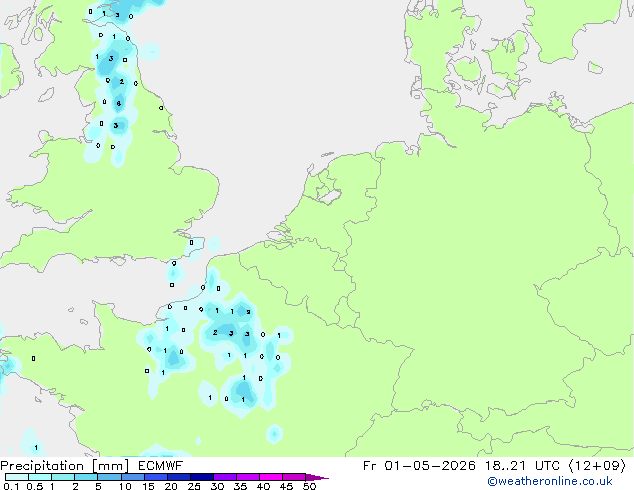Click the 1–2 mm legend color box

pyautogui.click(x=63, y=477)
